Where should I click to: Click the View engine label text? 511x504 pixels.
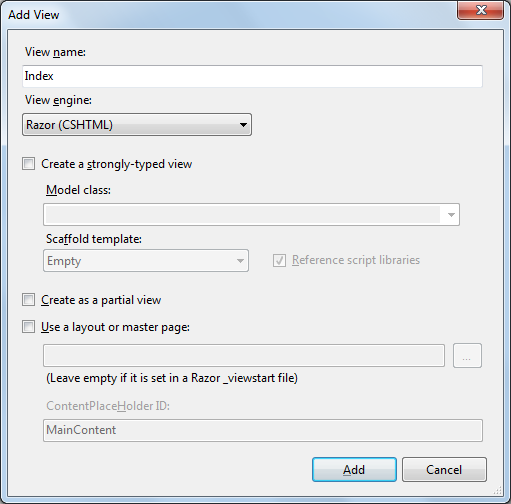(x=58, y=100)
